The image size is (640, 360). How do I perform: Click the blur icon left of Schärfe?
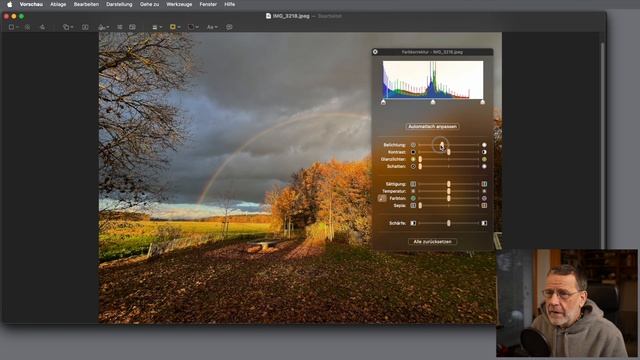[x=413, y=223]
